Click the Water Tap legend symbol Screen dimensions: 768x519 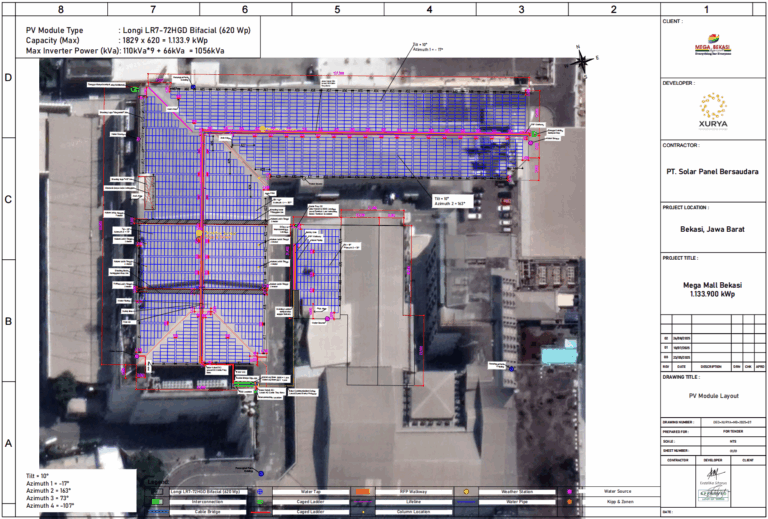tap(260, 492)
